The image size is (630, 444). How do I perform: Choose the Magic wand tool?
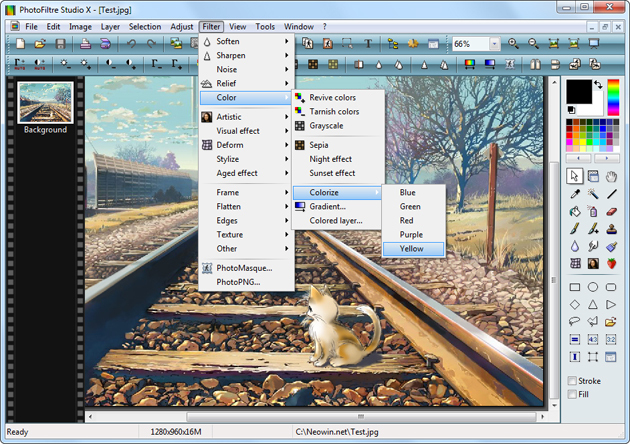point(593,194)
